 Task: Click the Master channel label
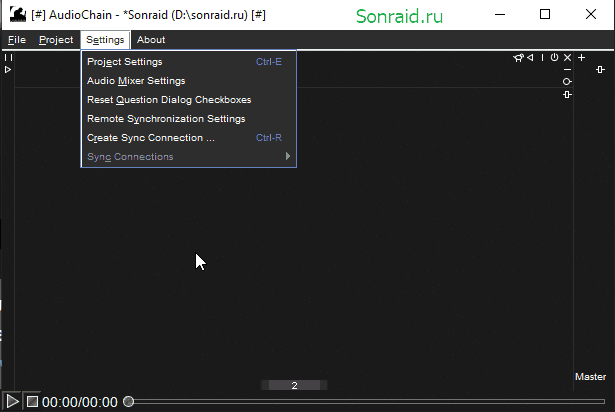(590, 377)
